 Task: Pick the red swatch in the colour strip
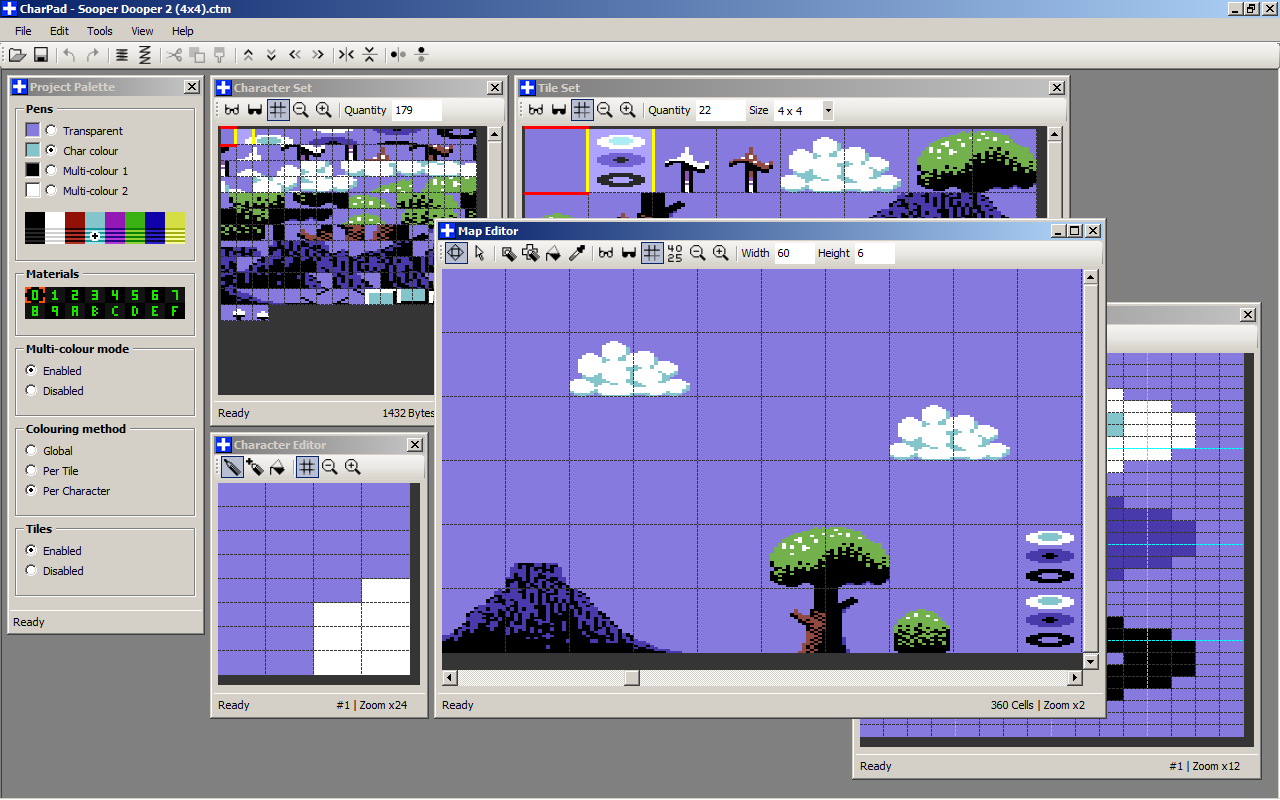pyautogui.click(x=75, y=228)
